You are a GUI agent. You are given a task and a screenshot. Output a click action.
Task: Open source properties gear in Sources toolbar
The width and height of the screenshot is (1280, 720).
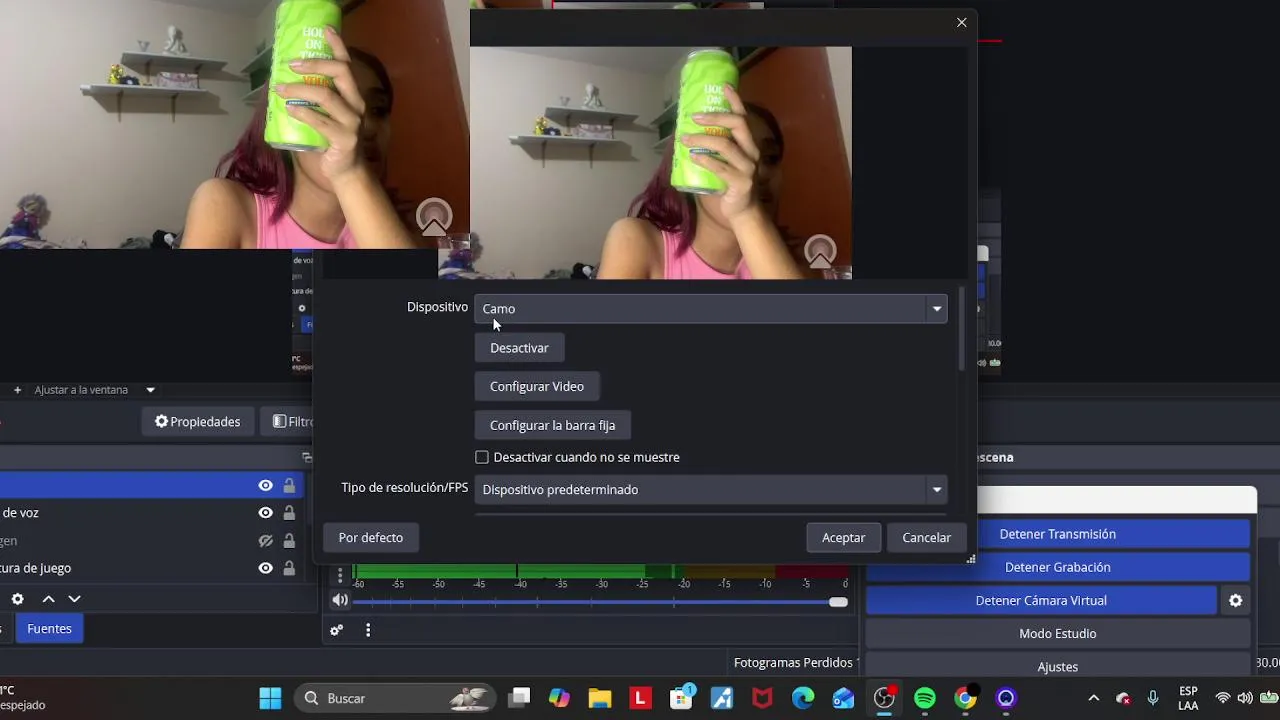(x=17, y=599)
